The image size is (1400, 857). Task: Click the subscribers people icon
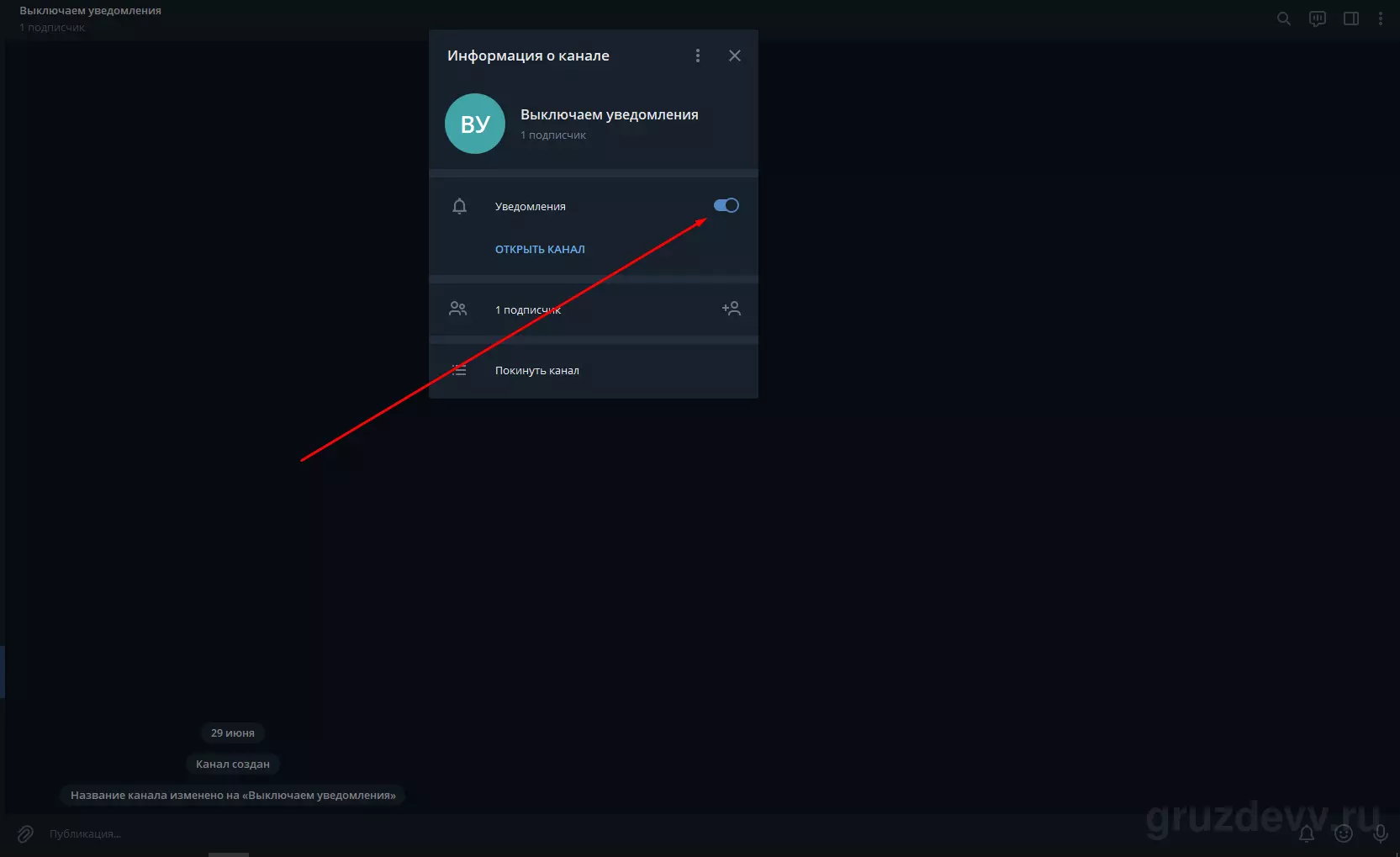(458, 309)
